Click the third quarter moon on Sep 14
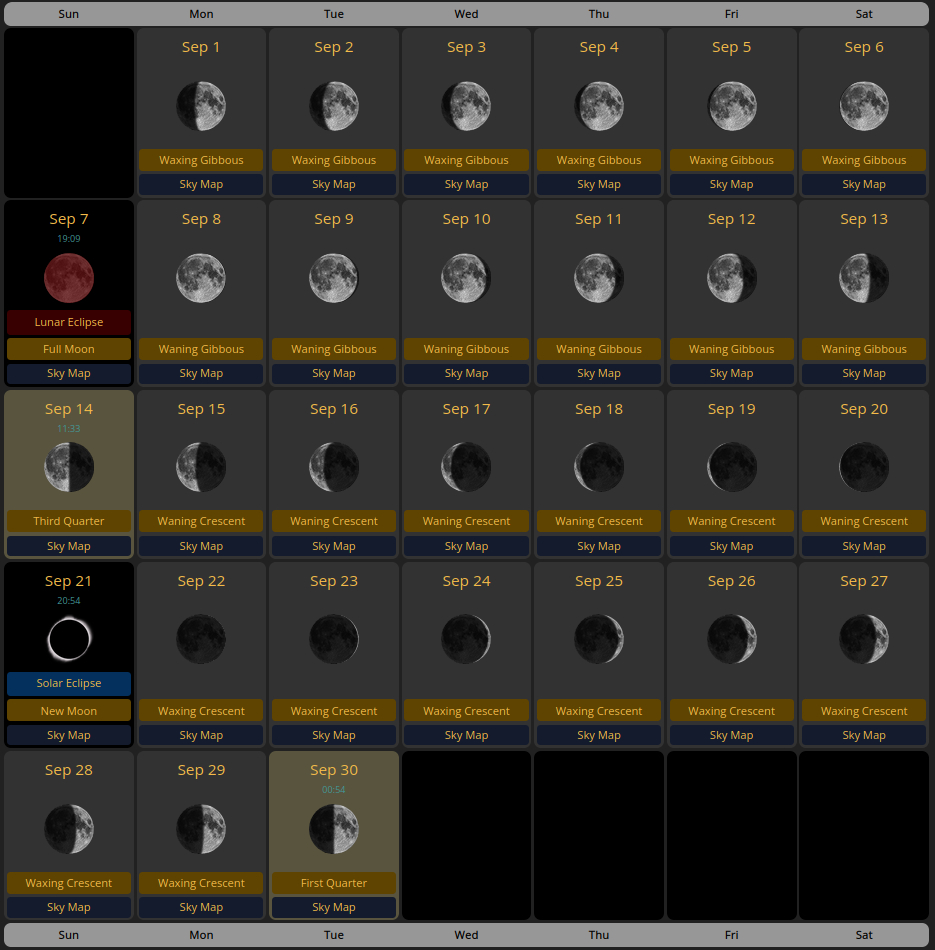This screenshot has height=950, width=935. click(x=69, y=467)
